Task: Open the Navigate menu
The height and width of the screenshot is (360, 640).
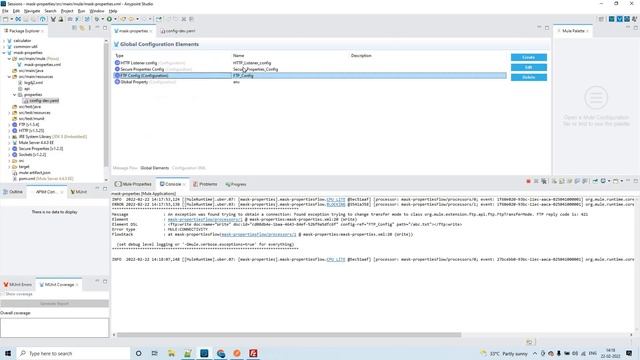Action: (32, 11)
